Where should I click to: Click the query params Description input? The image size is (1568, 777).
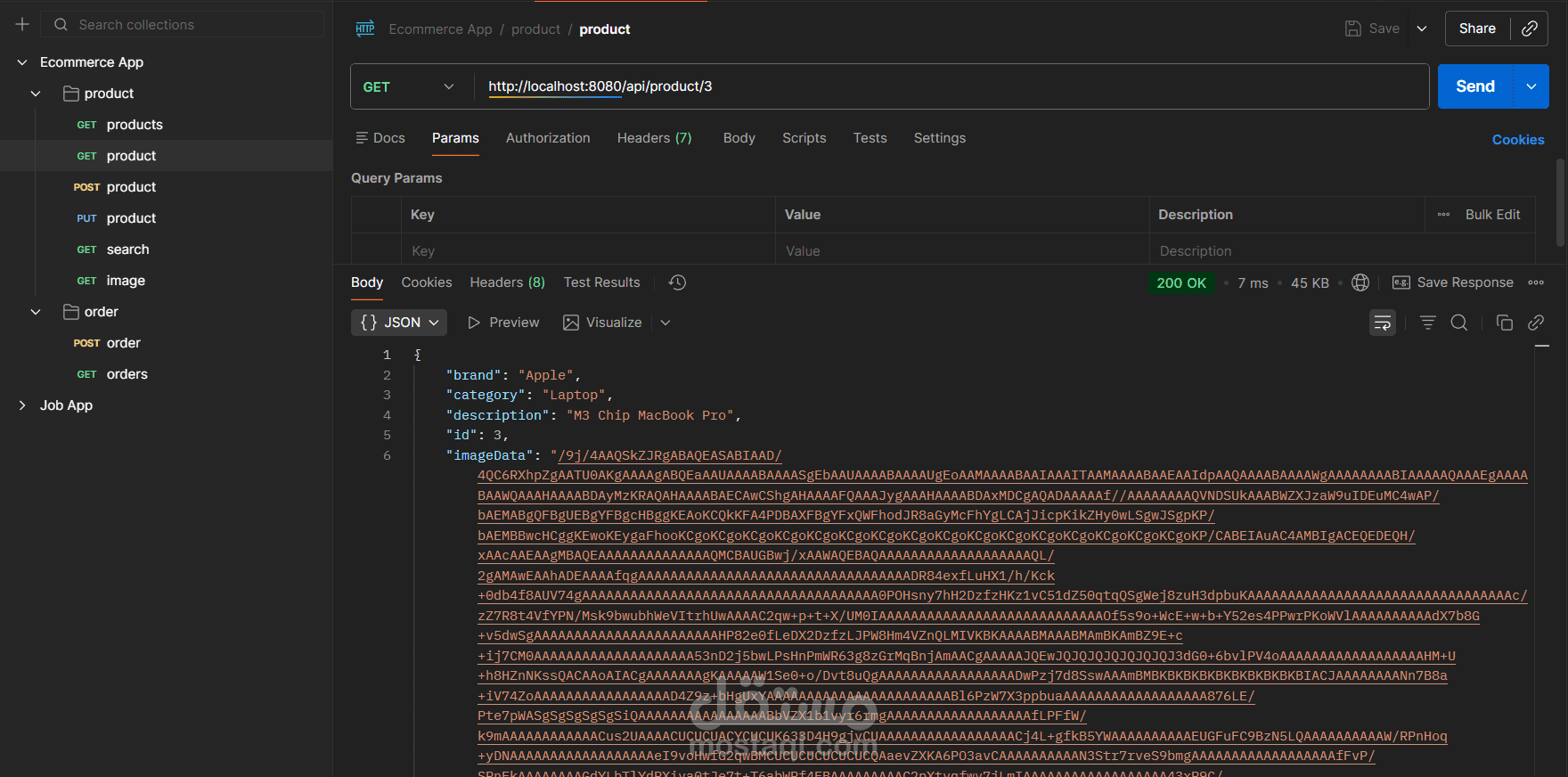click(1342, 251)
